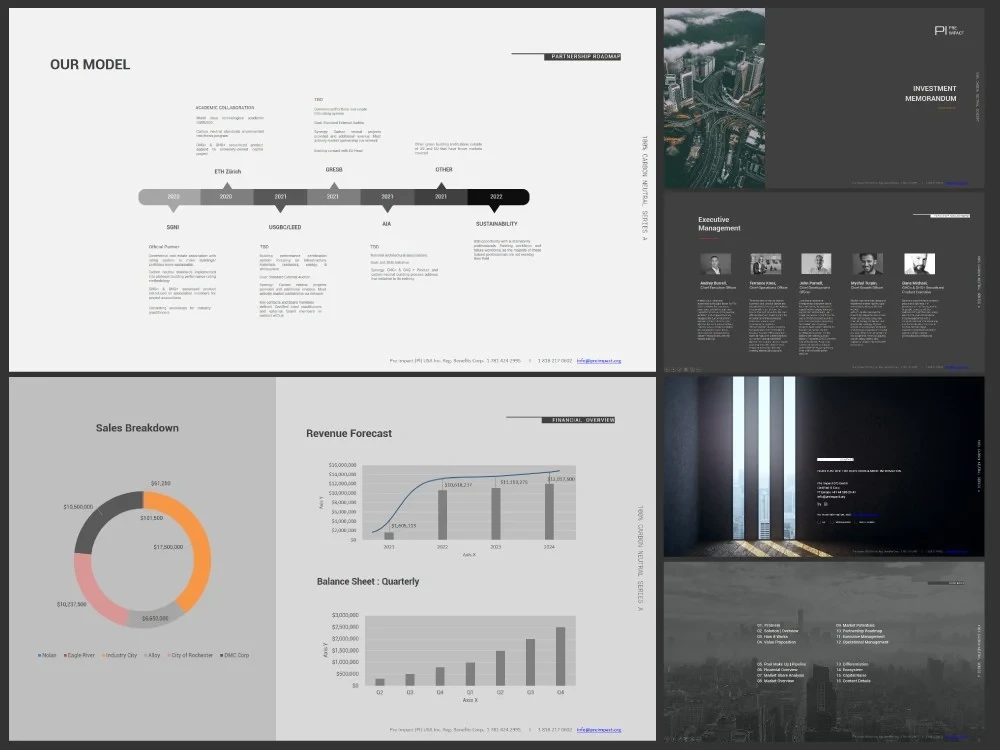Click the Q1 bar in the Balance Sheet chart
Image resolution: width=1000 pixels, height=750 pixels.
pos(470,674)
